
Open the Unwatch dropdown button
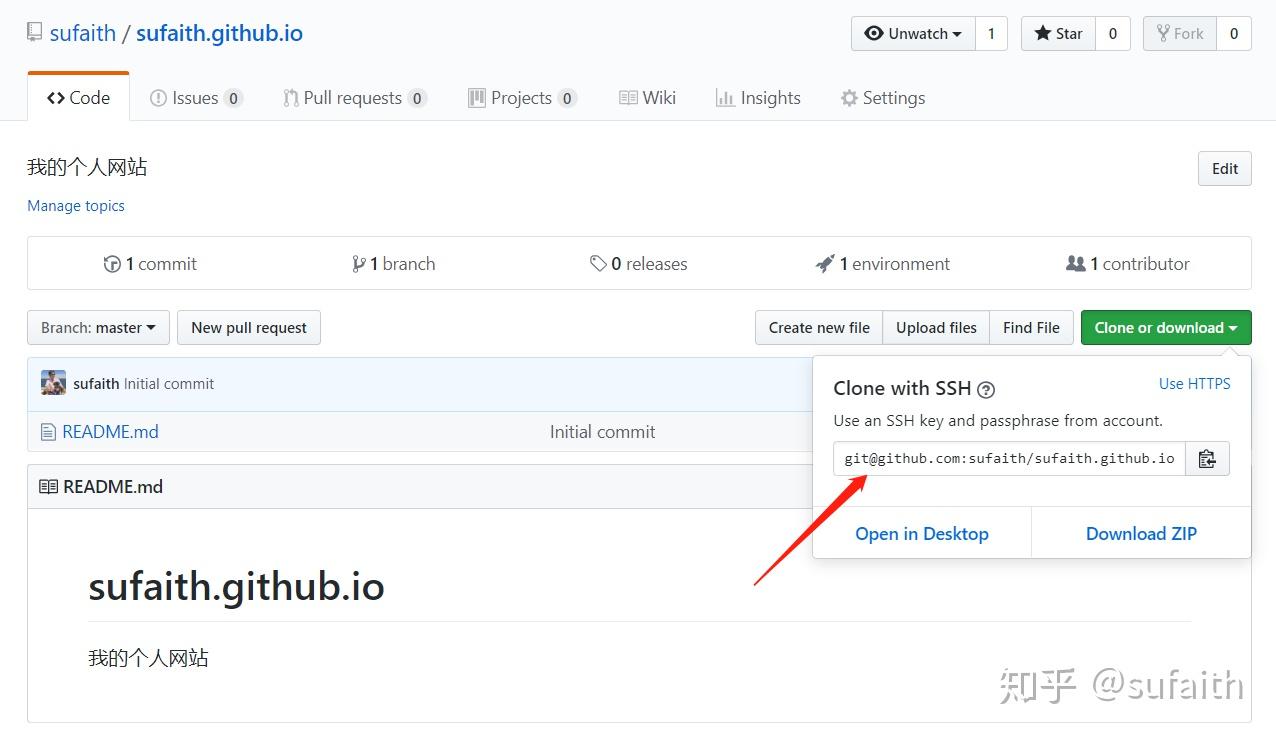point(913,33)
